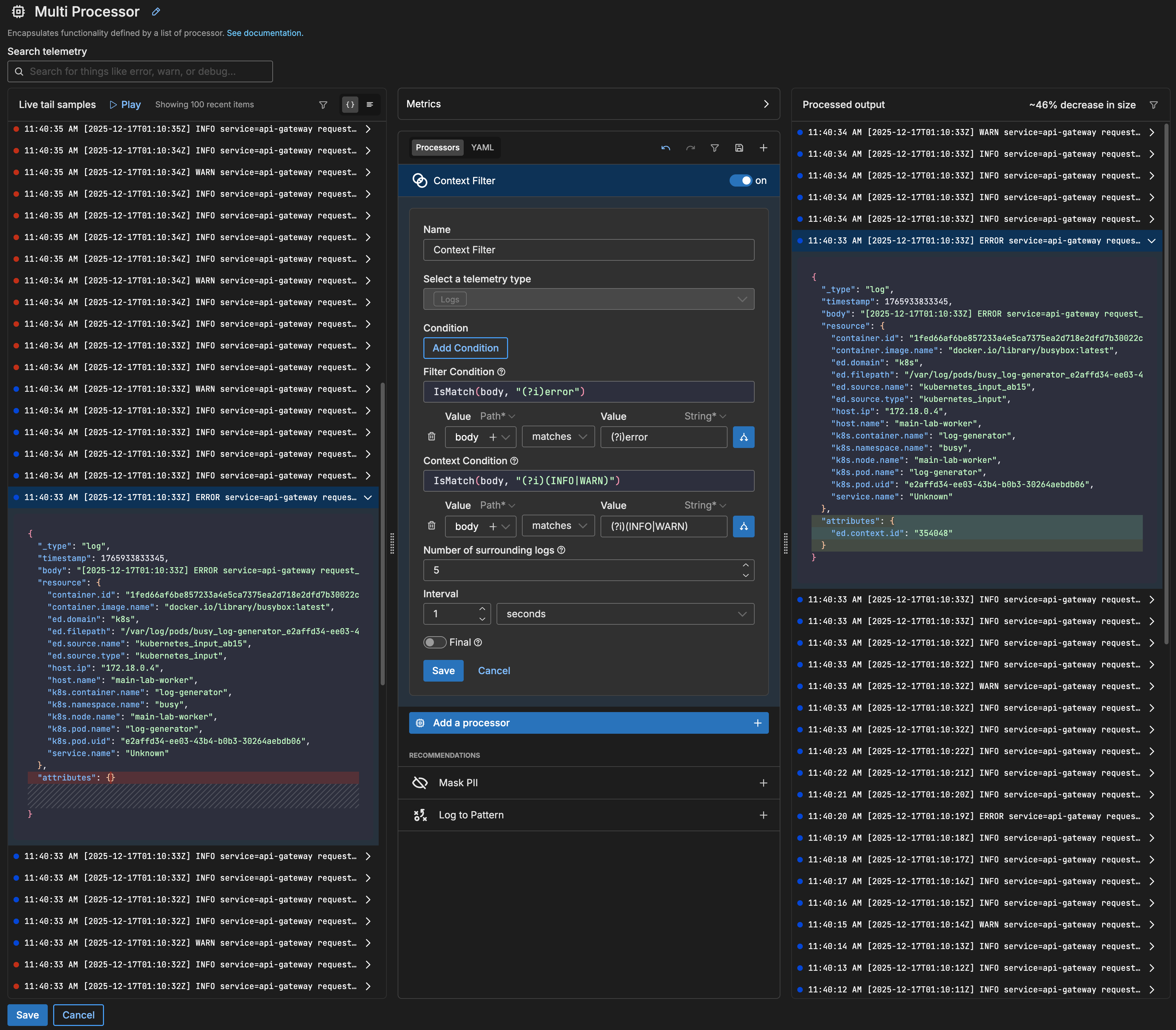The image size is (1176, 1030).
Task: Redo the processor change
Action: [690, 148]
